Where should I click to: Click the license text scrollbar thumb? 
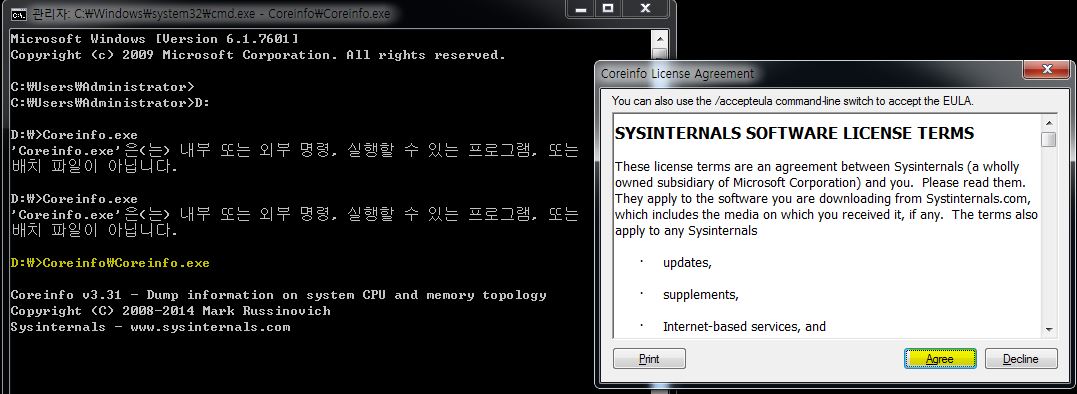(1048, 139)
